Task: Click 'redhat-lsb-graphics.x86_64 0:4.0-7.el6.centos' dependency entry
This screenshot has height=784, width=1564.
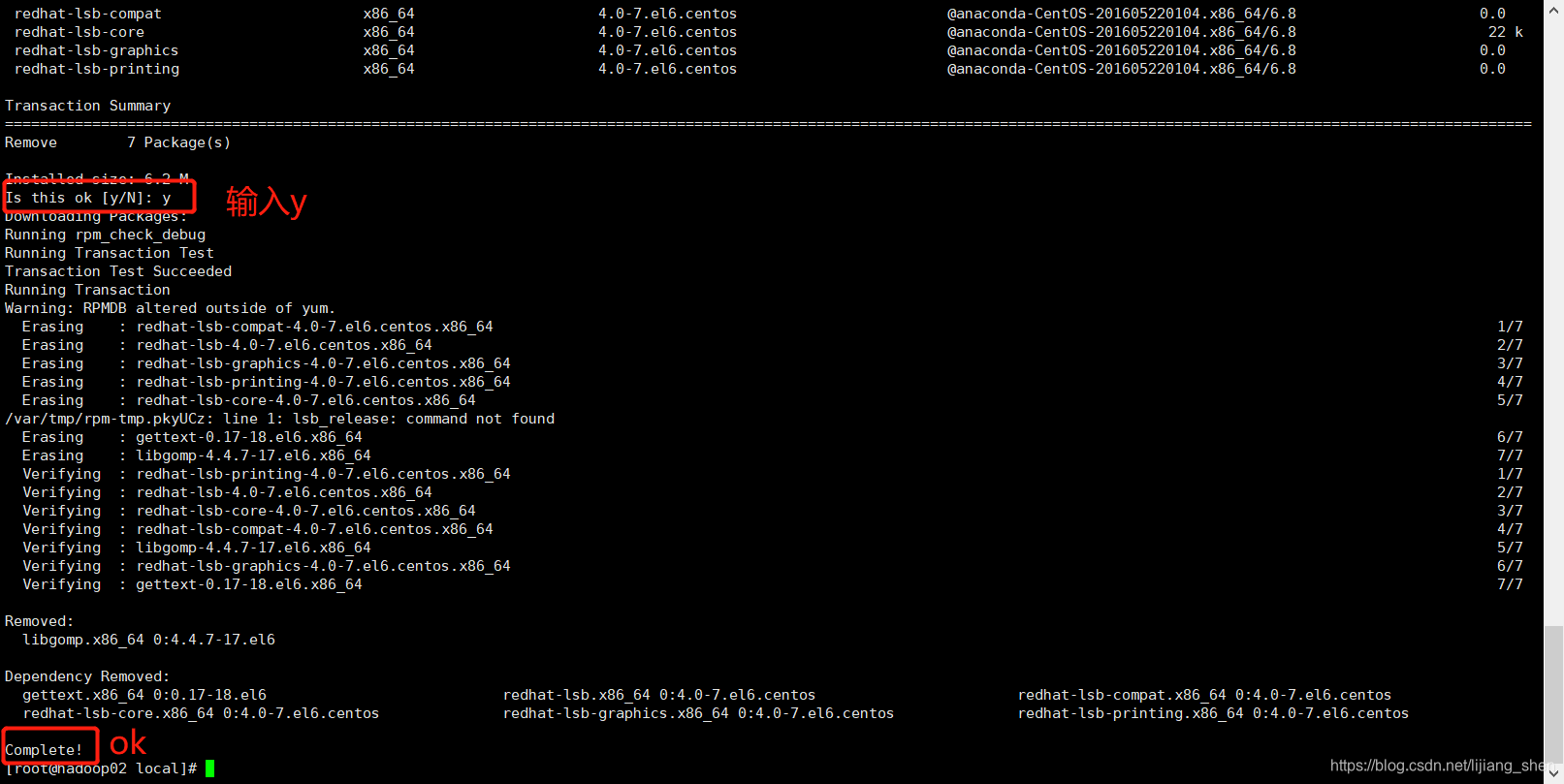Action: (x=698, y=713)
